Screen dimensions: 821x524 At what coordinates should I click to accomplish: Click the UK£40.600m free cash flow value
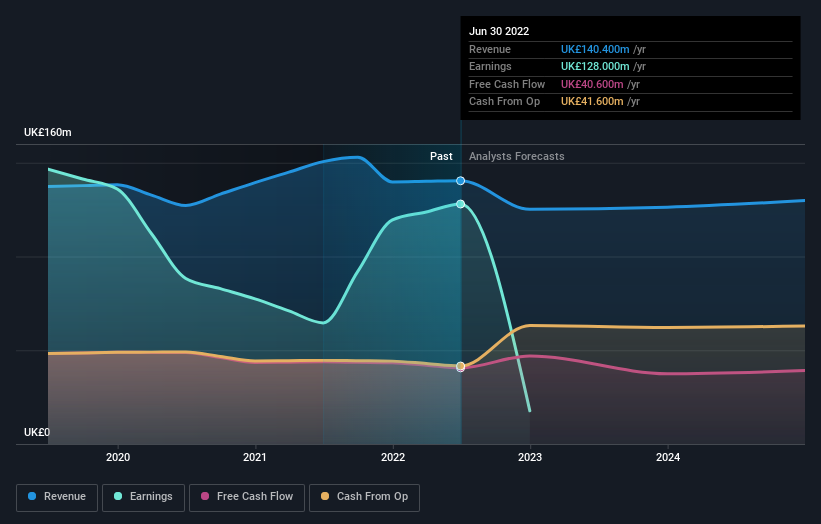(x=592, y=84)
